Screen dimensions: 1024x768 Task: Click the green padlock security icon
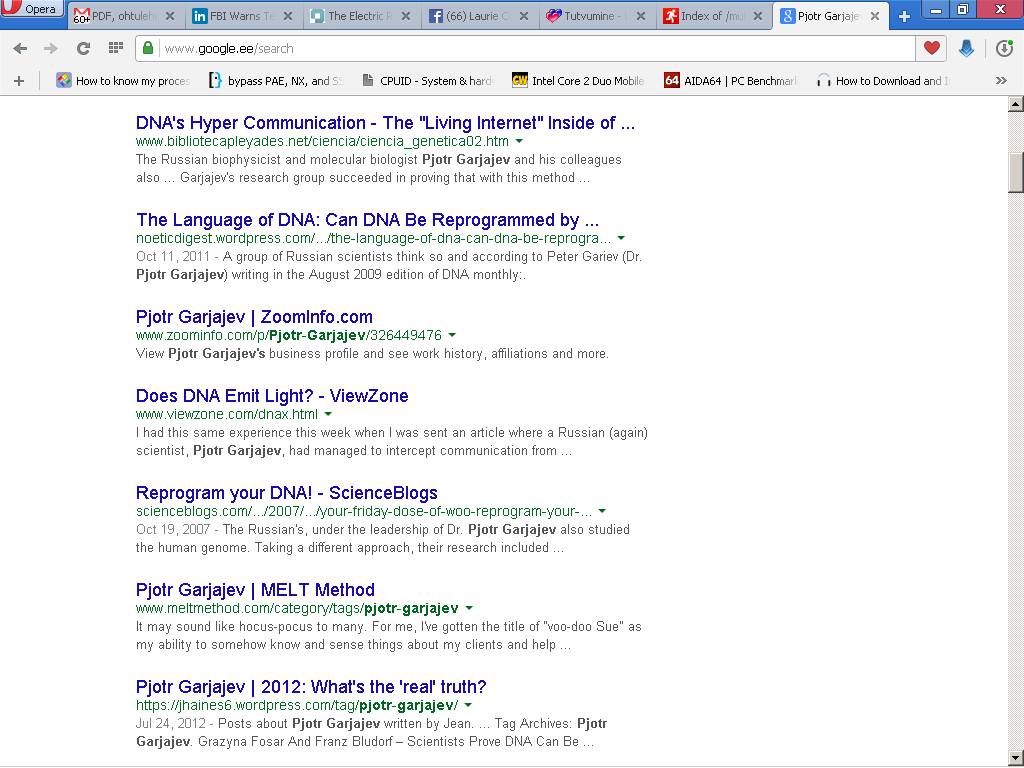pos(148,48)
